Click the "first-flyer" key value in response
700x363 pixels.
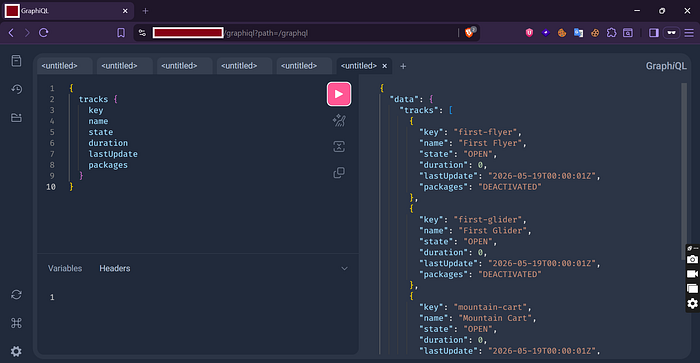(485, 132)
